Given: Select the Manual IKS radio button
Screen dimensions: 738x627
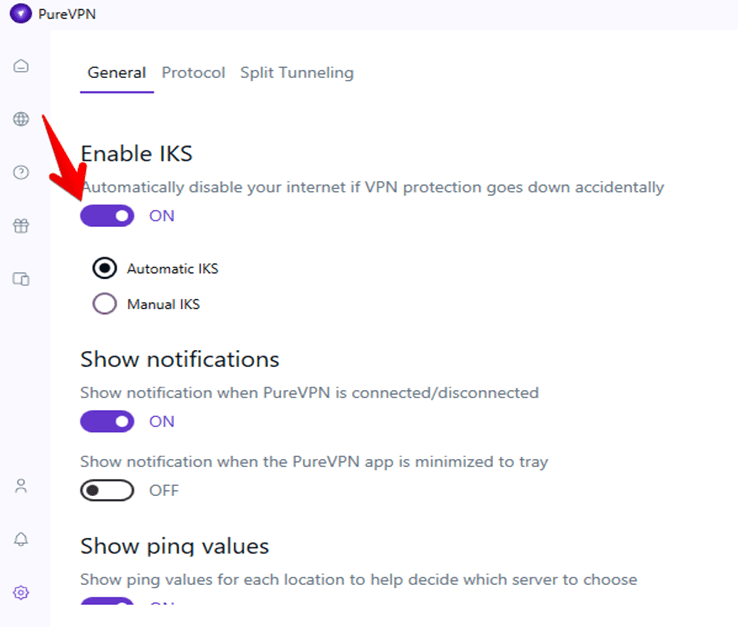Looking at the screenshot, I should tap(104, 303).
